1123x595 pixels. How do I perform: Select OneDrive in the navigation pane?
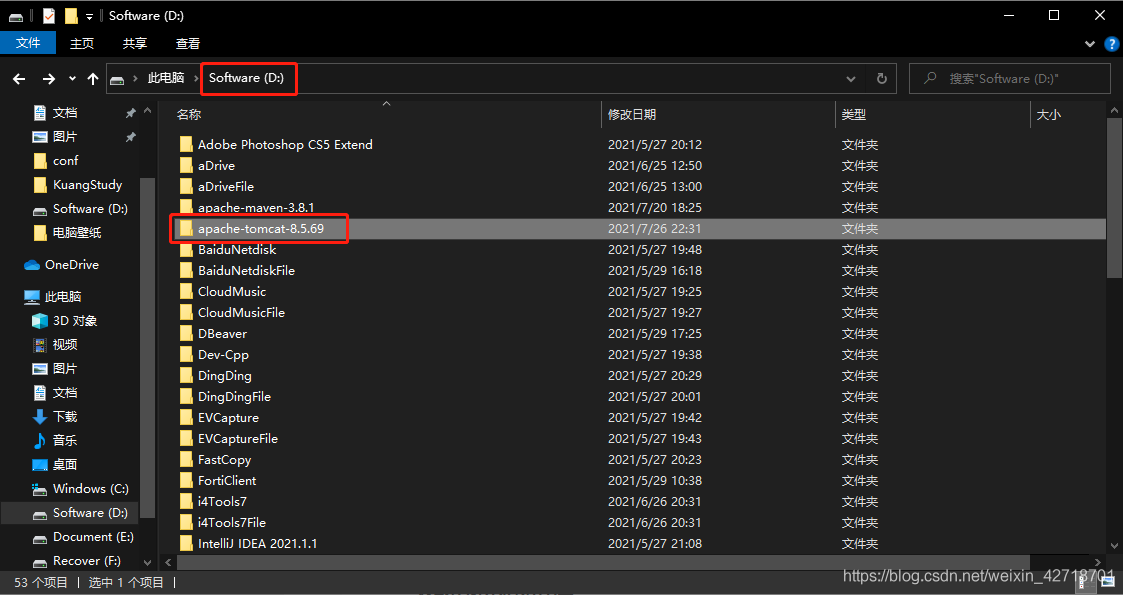point(72,265)
